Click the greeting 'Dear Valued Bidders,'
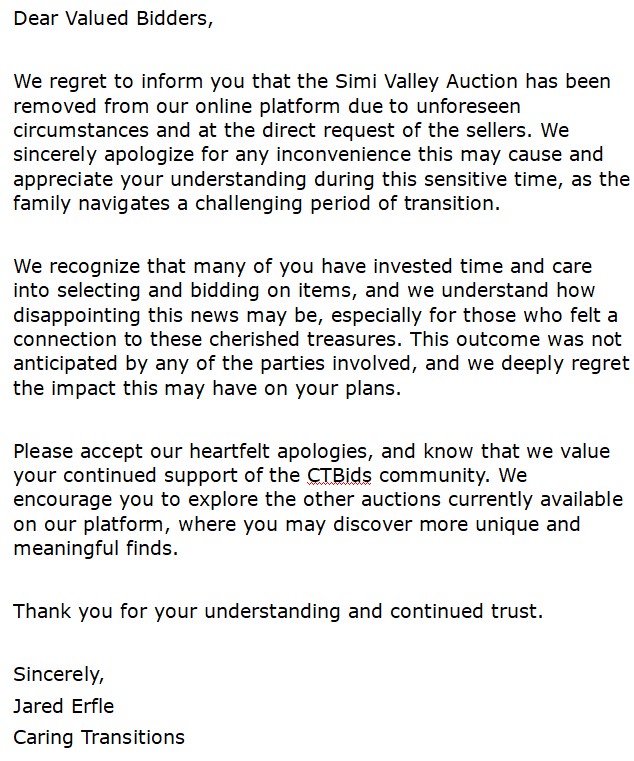Image resolution: width=634 pixels, height=761 pixels. tap(113, 18)
